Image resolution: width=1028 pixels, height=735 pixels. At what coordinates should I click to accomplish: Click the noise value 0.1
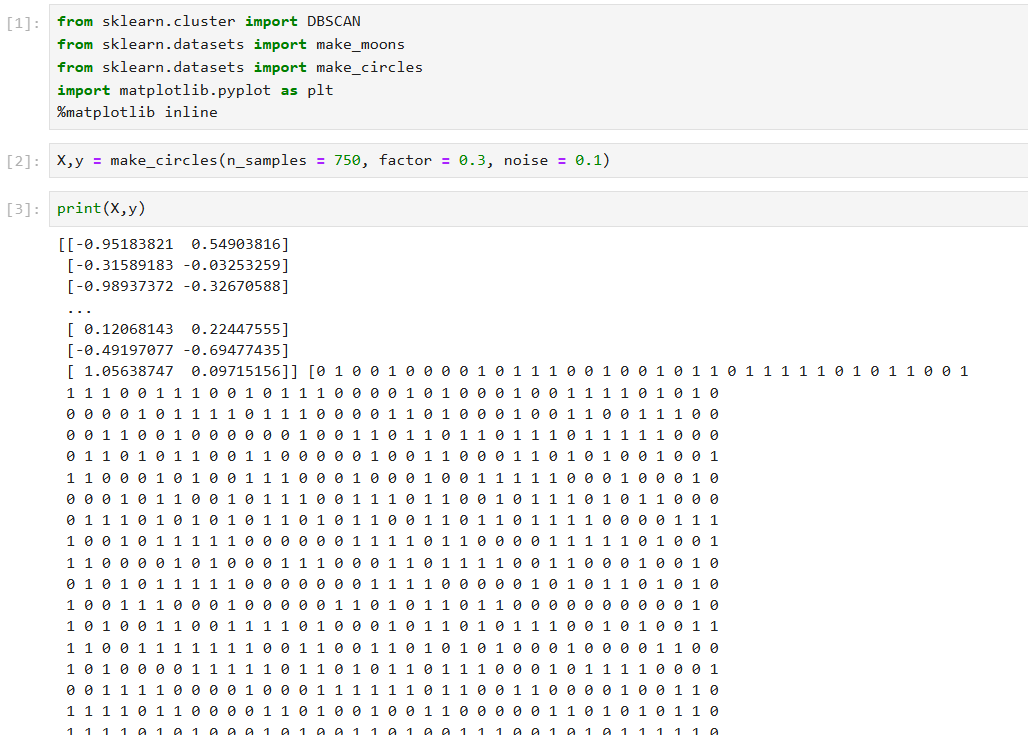coord(588,161)
